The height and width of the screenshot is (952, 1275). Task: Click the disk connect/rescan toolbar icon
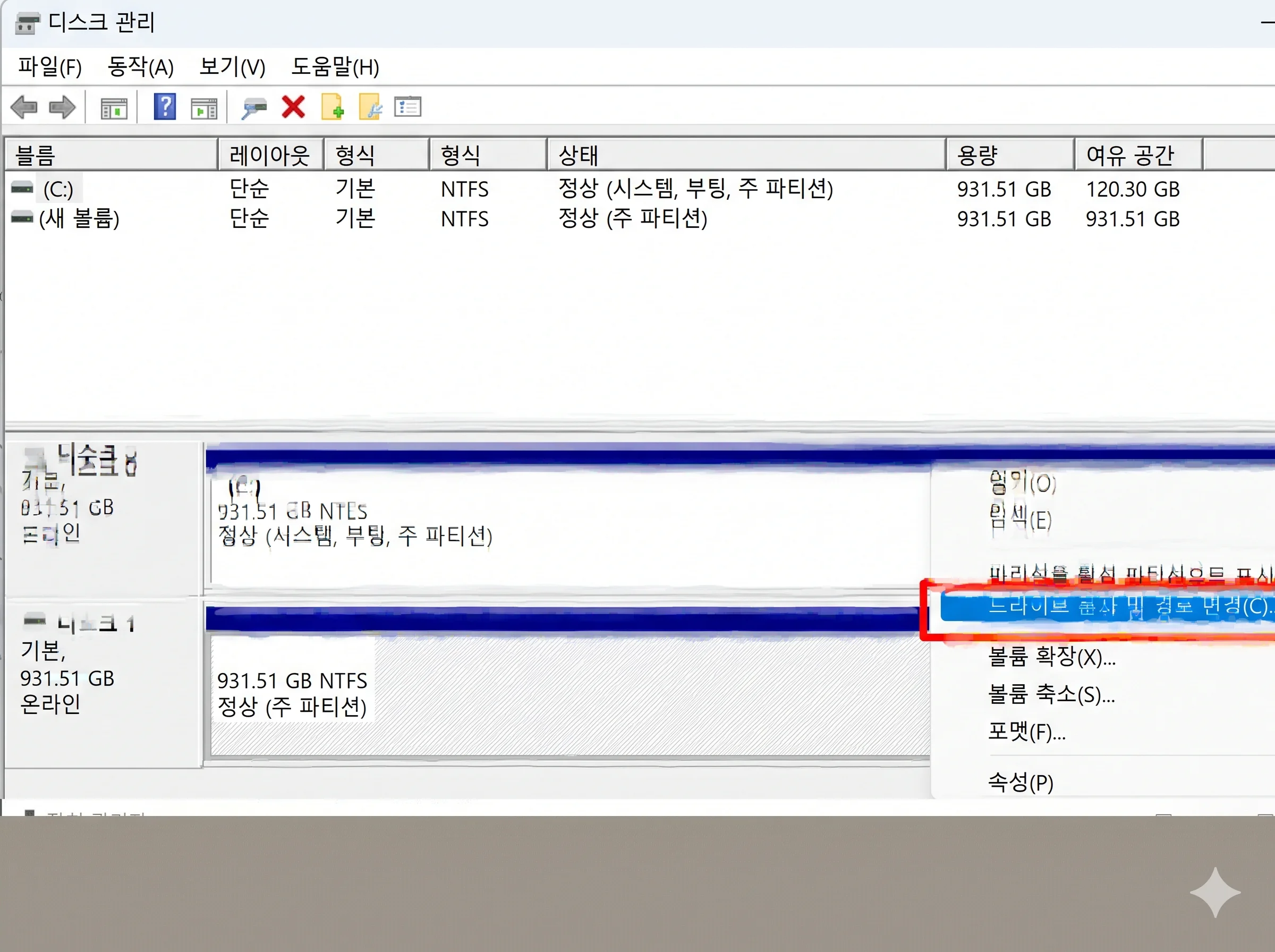point(254,108)
